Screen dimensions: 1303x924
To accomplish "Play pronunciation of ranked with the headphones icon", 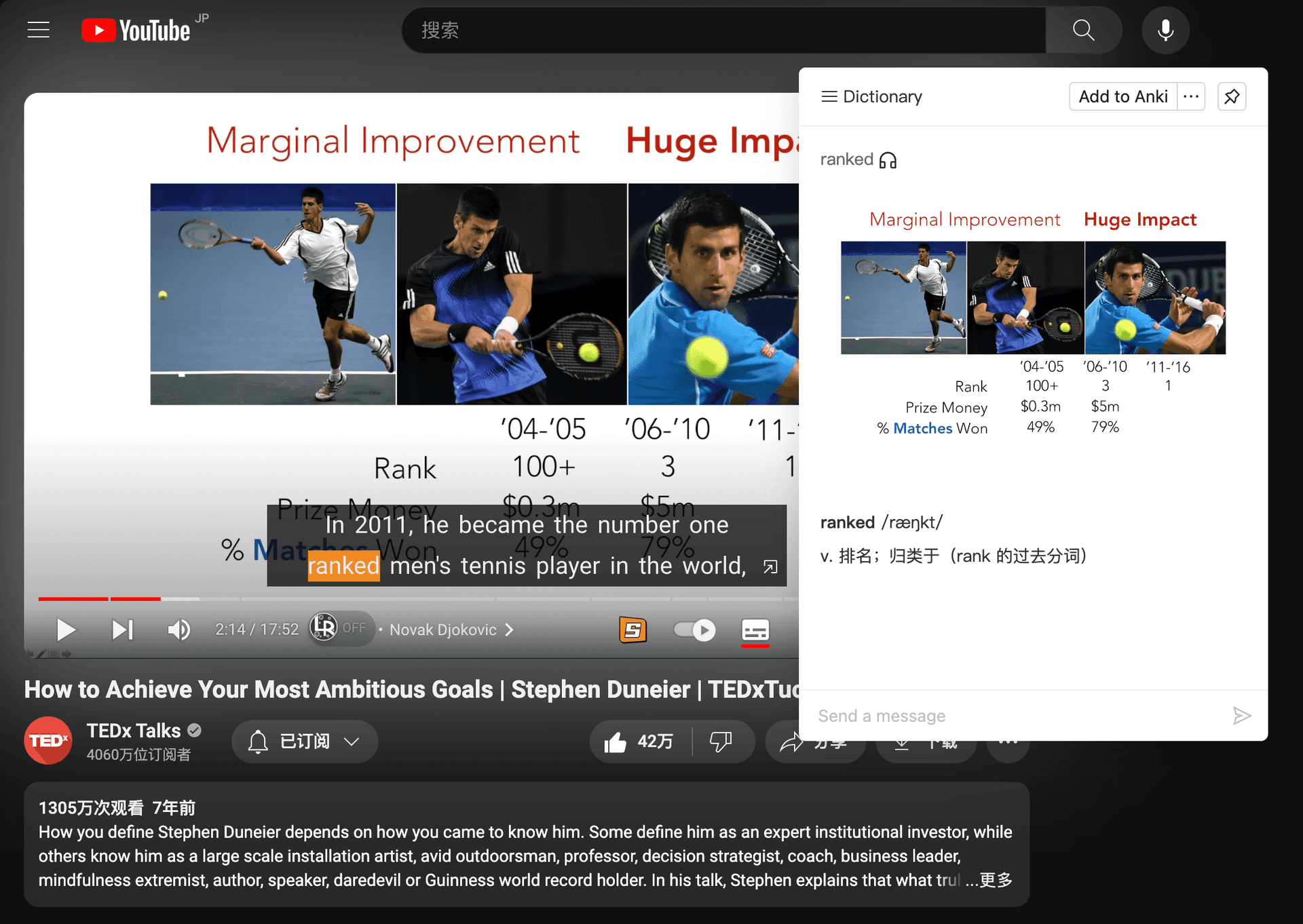I will tap(888, 161).
